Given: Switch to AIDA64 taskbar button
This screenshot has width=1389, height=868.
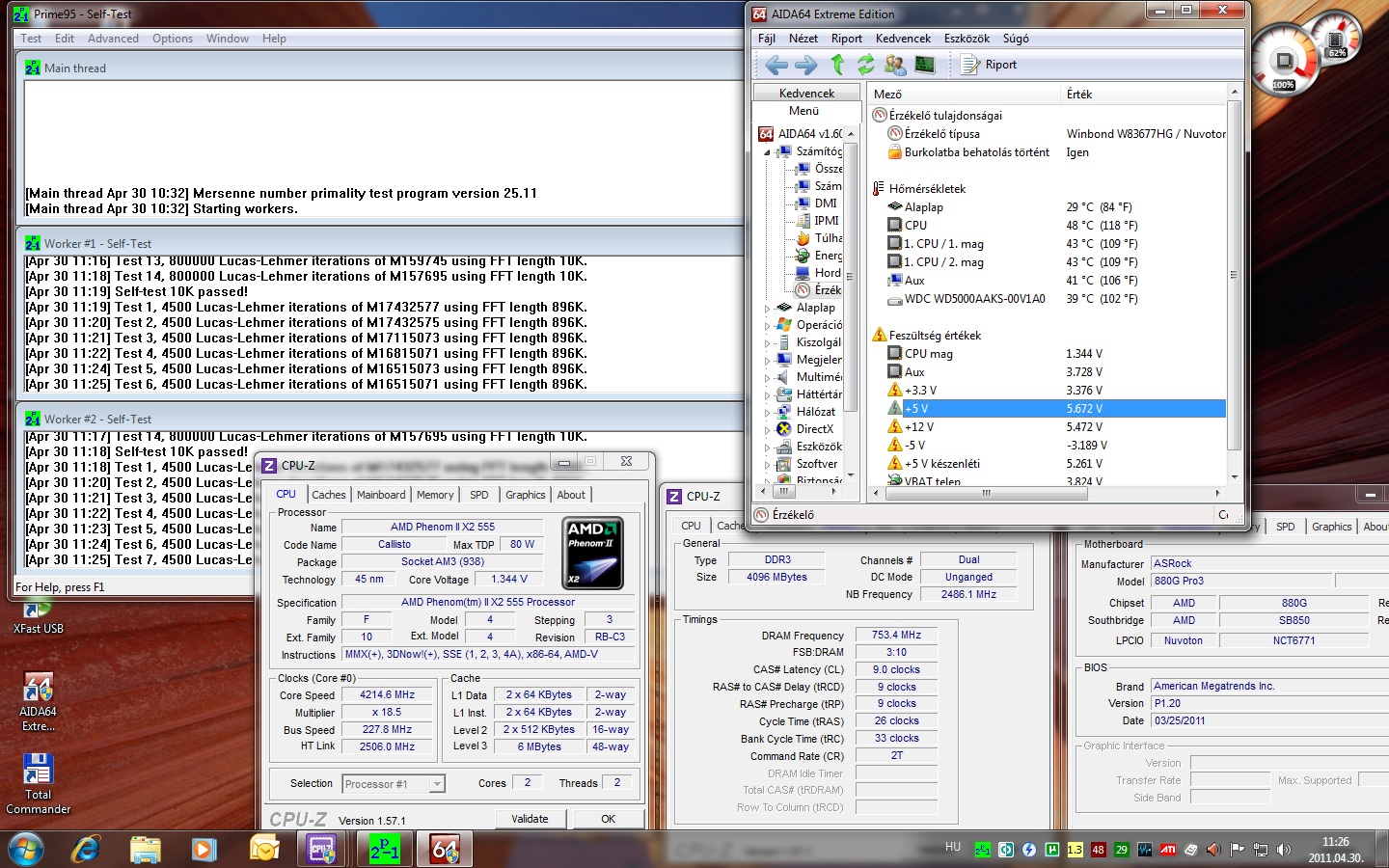Looking at the screenshot, I should click(445, 850).
